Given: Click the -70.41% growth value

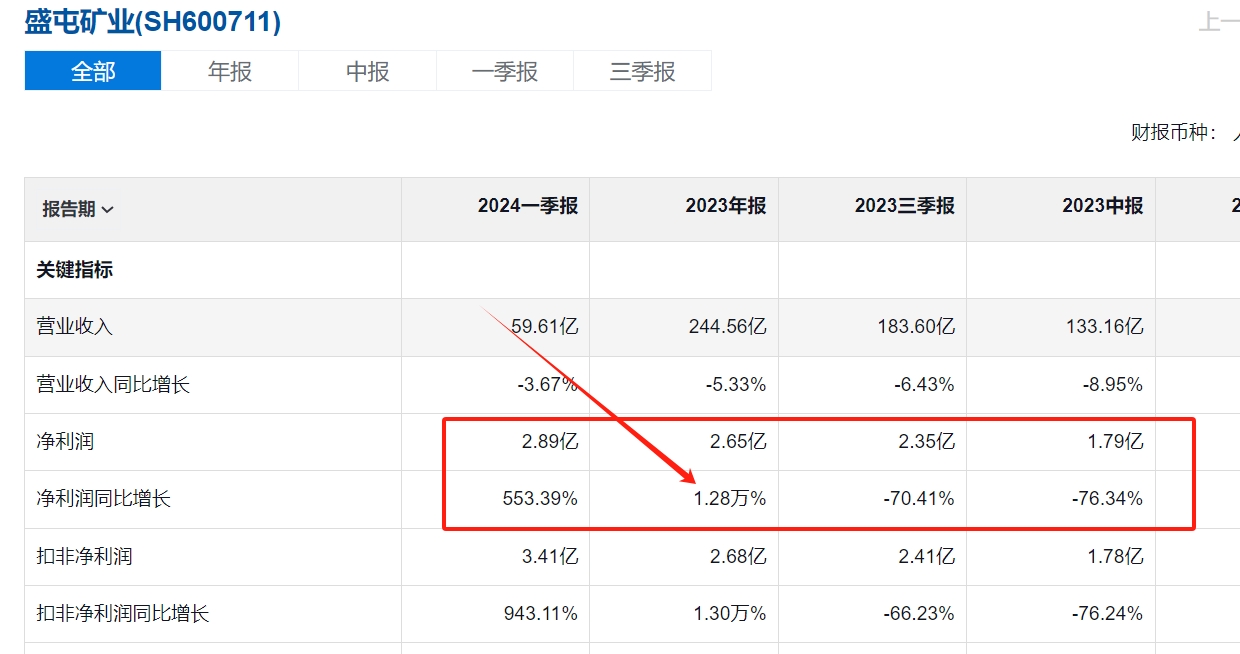Looking at the screenshot, I should click(x=918, y=498).
